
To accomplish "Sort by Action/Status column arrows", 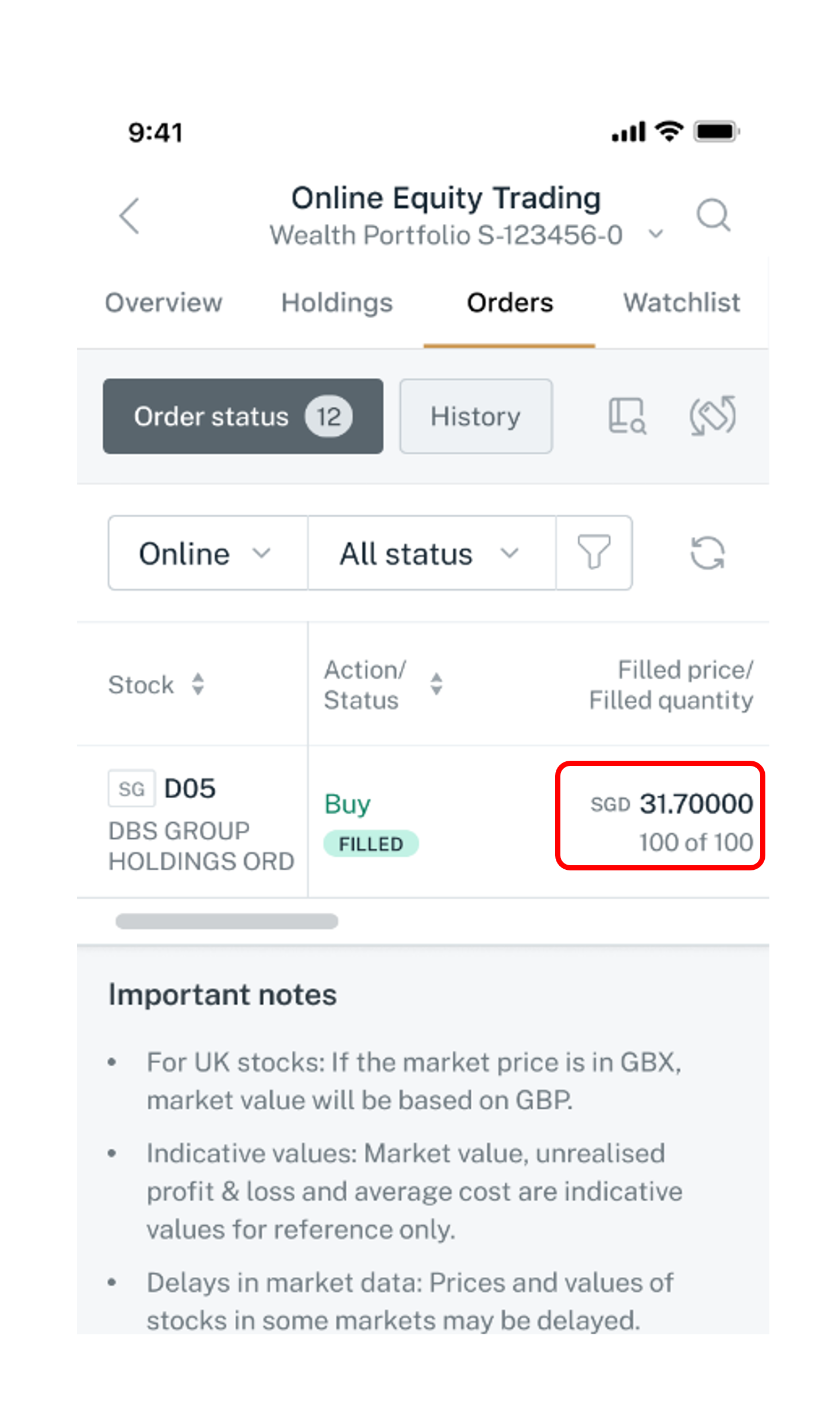I will (436, 684).
